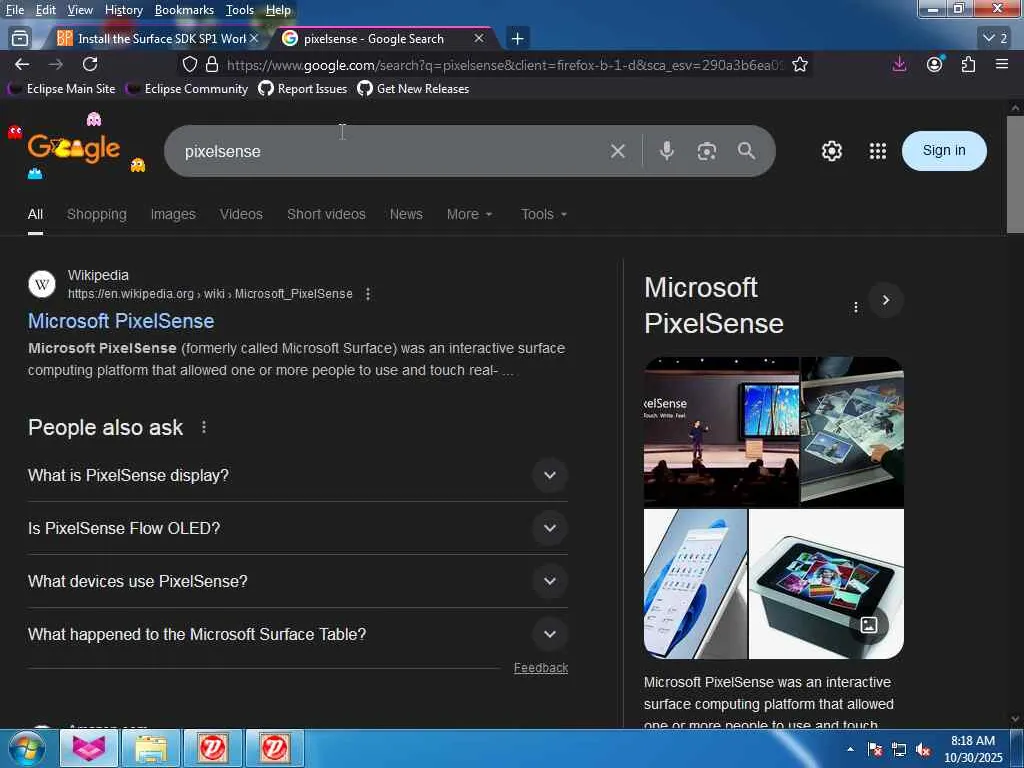Open the Windows Start menu
The width and height of the screenshot is (1024, 768).
(27, 748)
